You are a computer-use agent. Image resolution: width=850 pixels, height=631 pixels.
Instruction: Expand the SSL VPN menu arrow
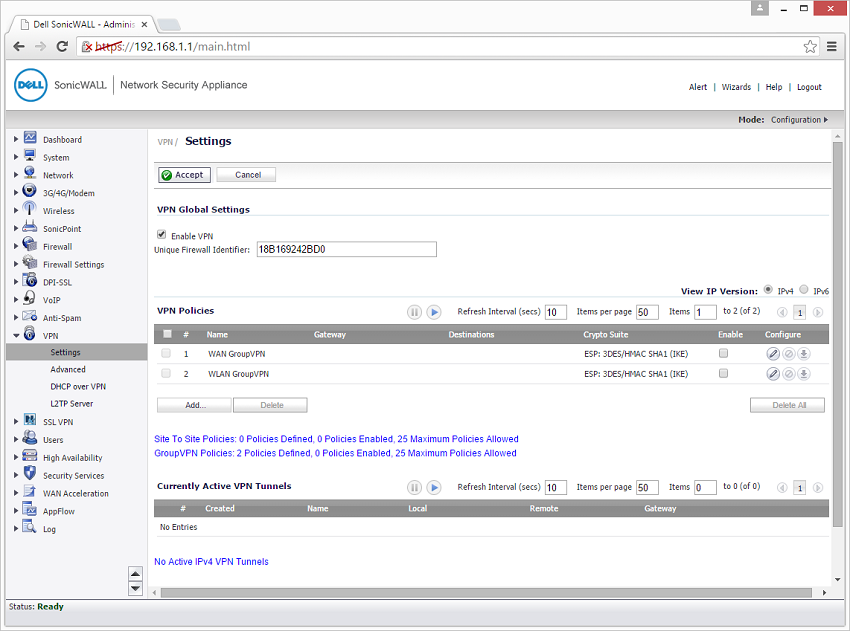coord(16,422)
